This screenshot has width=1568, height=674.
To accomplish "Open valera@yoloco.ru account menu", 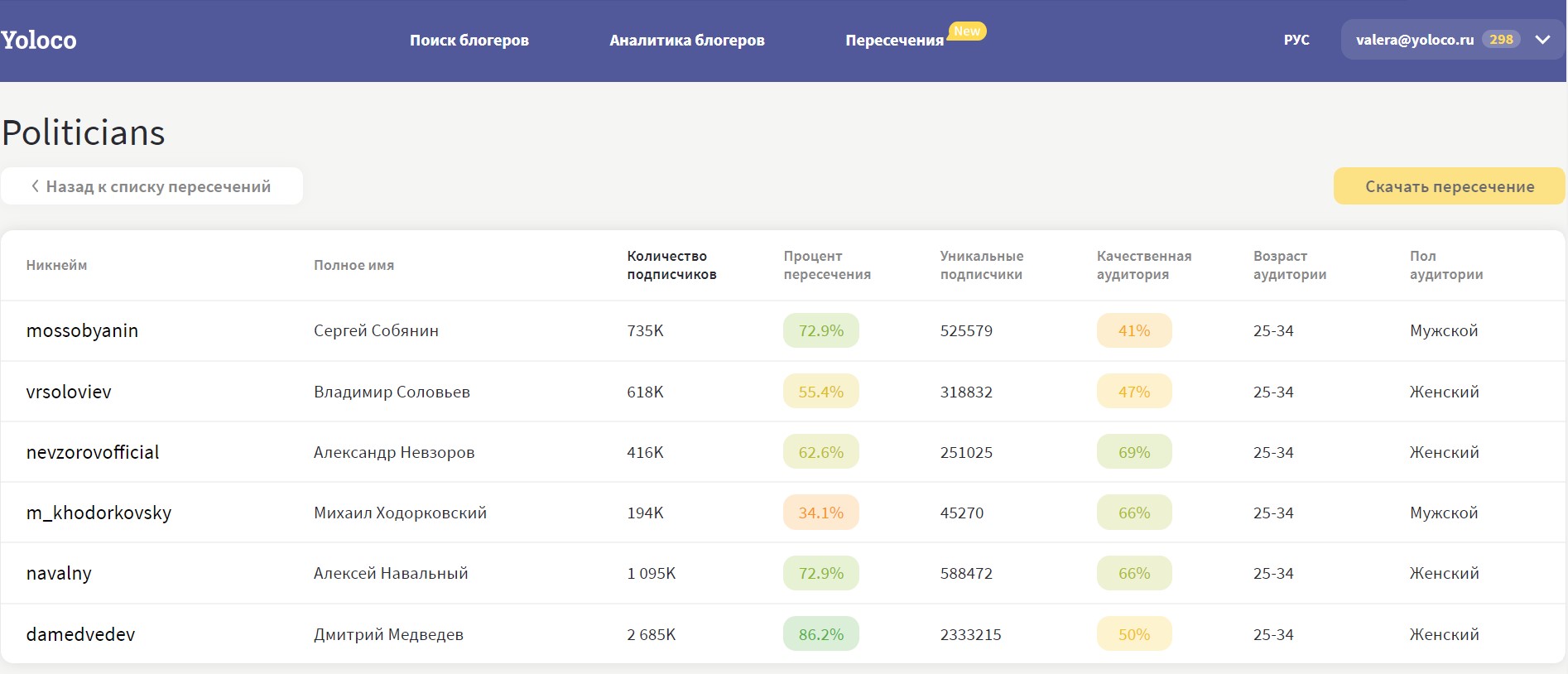I will tap(1414, 40).
